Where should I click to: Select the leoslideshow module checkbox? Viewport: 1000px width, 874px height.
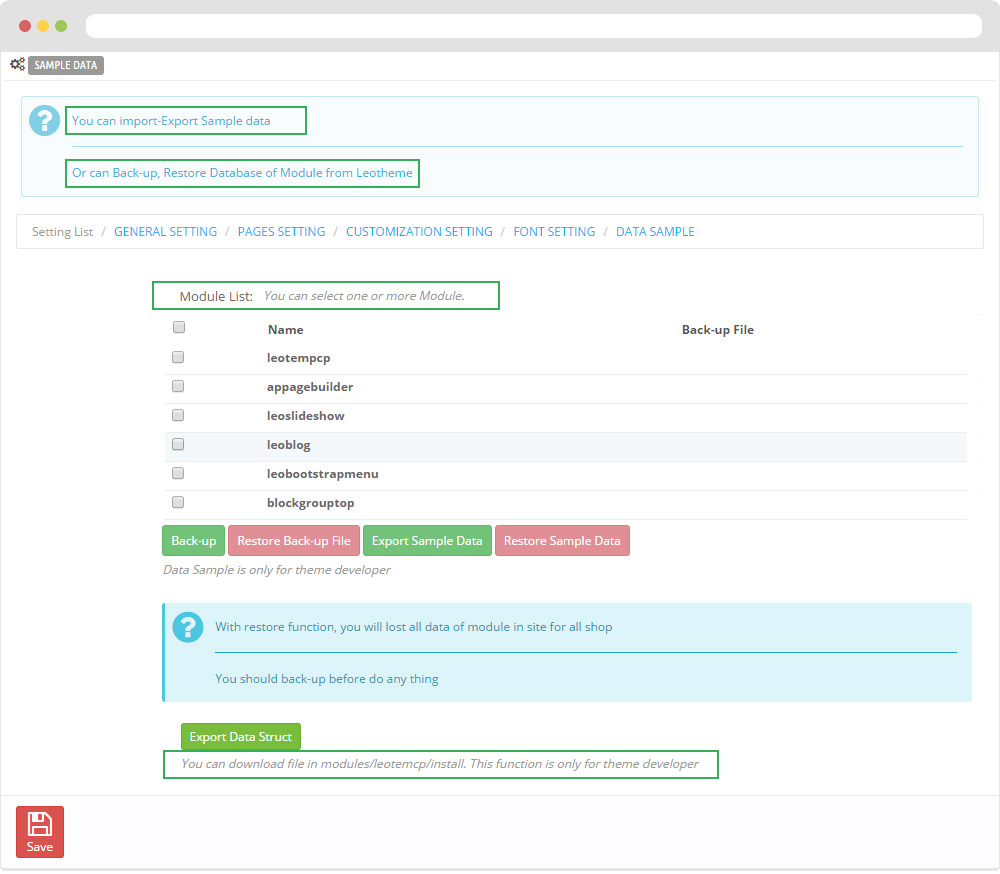click(178, 415)
